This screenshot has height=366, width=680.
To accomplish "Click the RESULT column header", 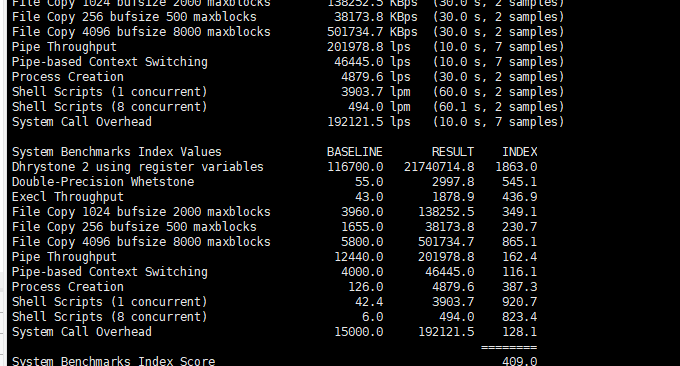I will tap(453, 152).
